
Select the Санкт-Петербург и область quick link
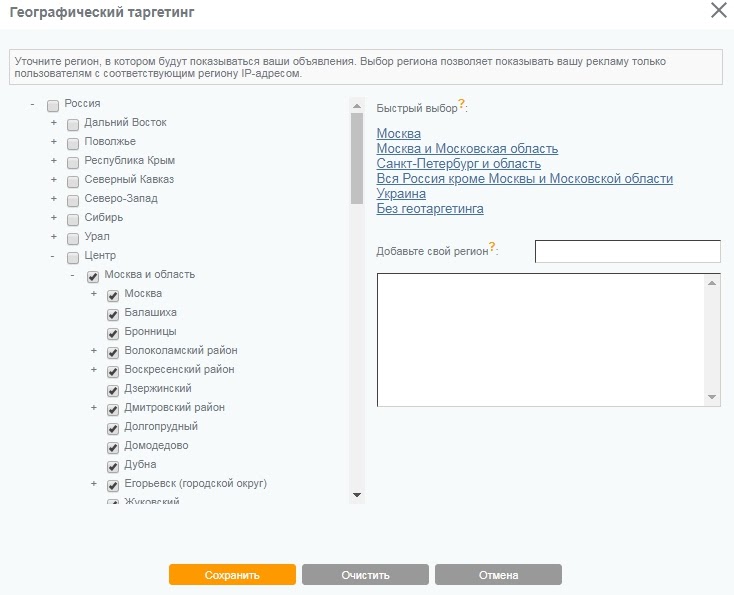click(x=458, y=163)
